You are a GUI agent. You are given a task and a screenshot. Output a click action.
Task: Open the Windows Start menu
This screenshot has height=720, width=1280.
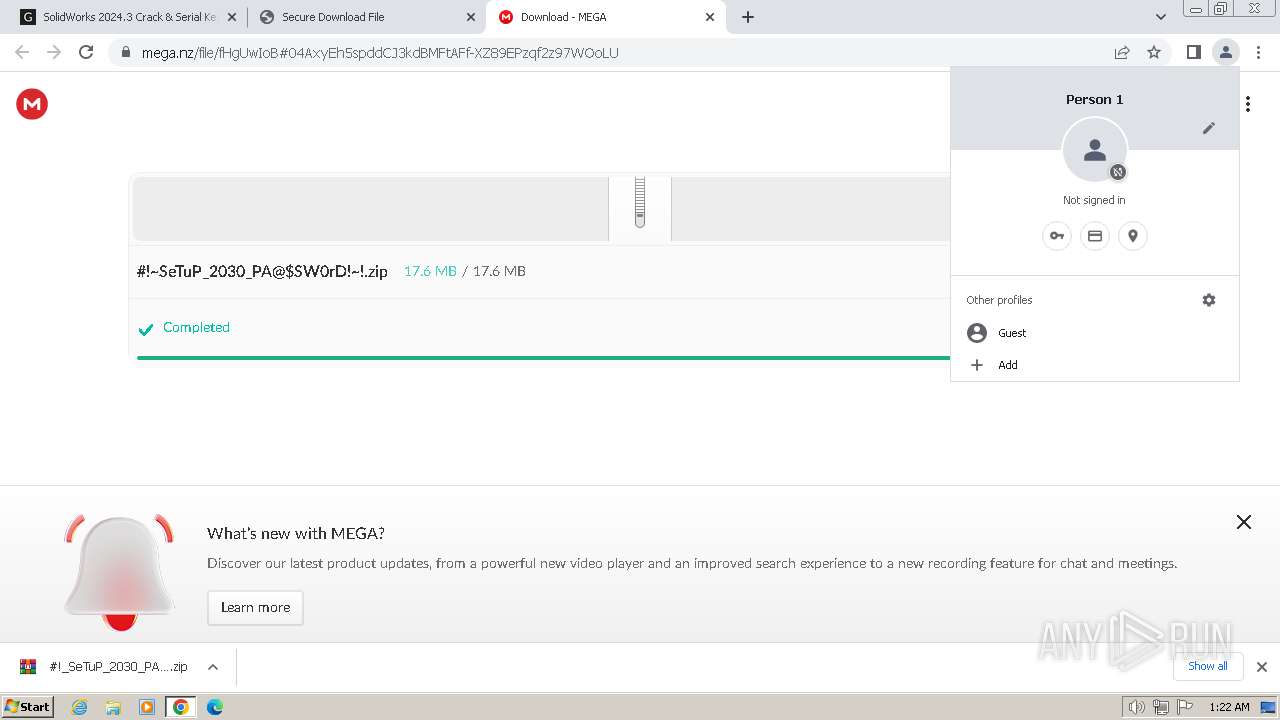(28, 706)
